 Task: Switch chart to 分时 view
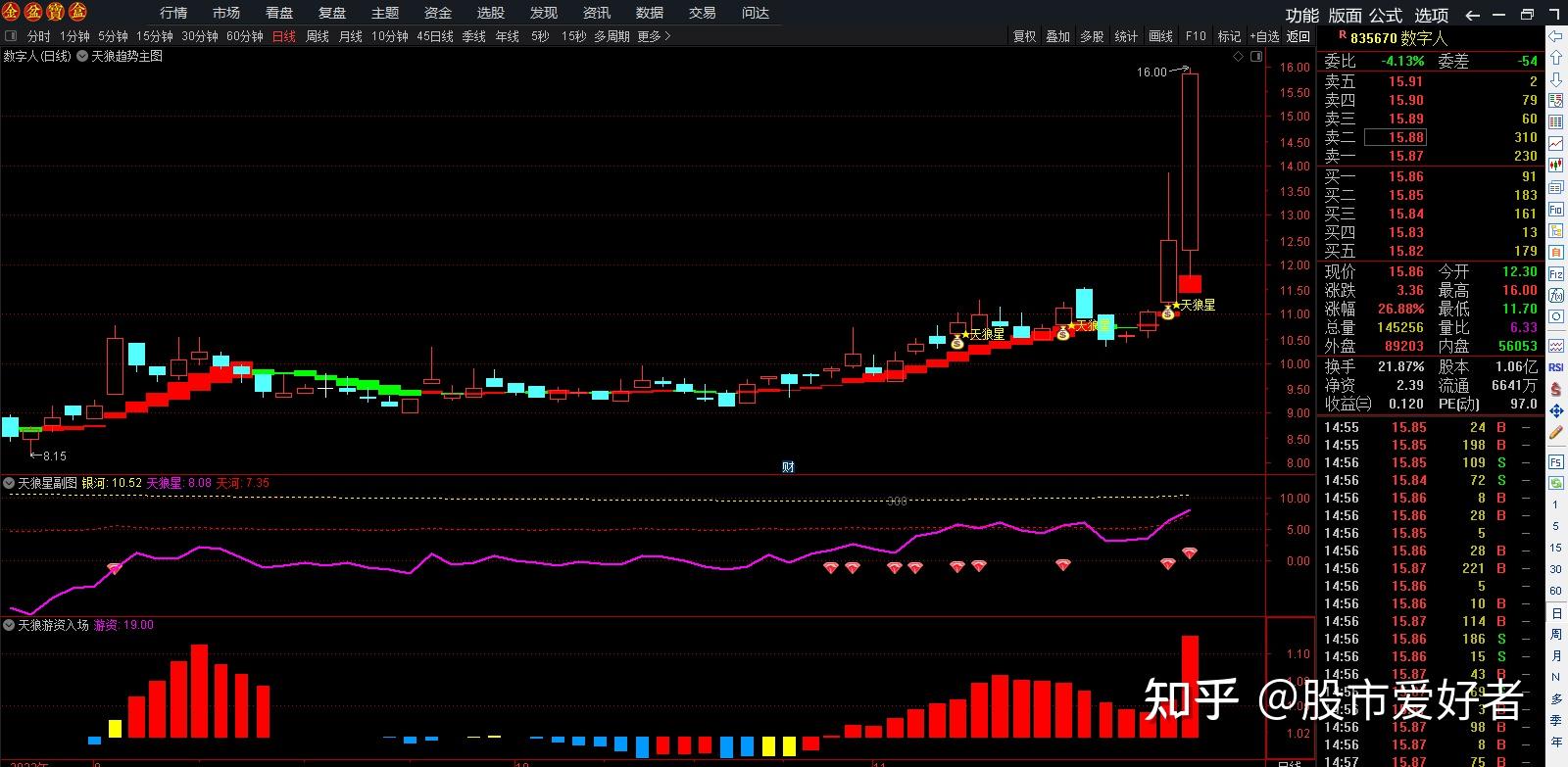(38, 36)
